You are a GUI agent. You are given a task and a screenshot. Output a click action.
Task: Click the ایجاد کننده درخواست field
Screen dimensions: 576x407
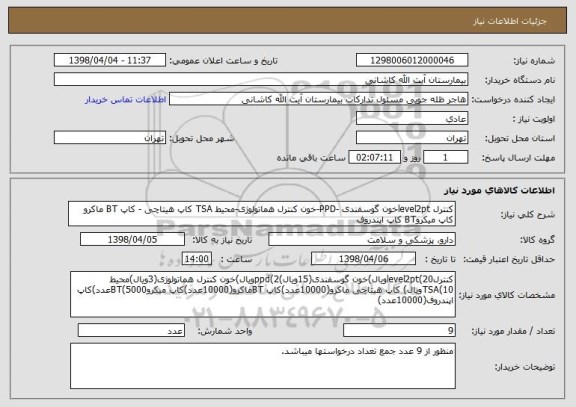click(318, 99)
